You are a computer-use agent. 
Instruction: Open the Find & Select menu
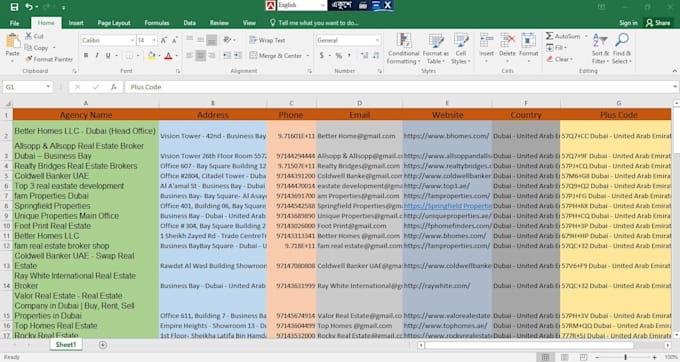(622, 49)
